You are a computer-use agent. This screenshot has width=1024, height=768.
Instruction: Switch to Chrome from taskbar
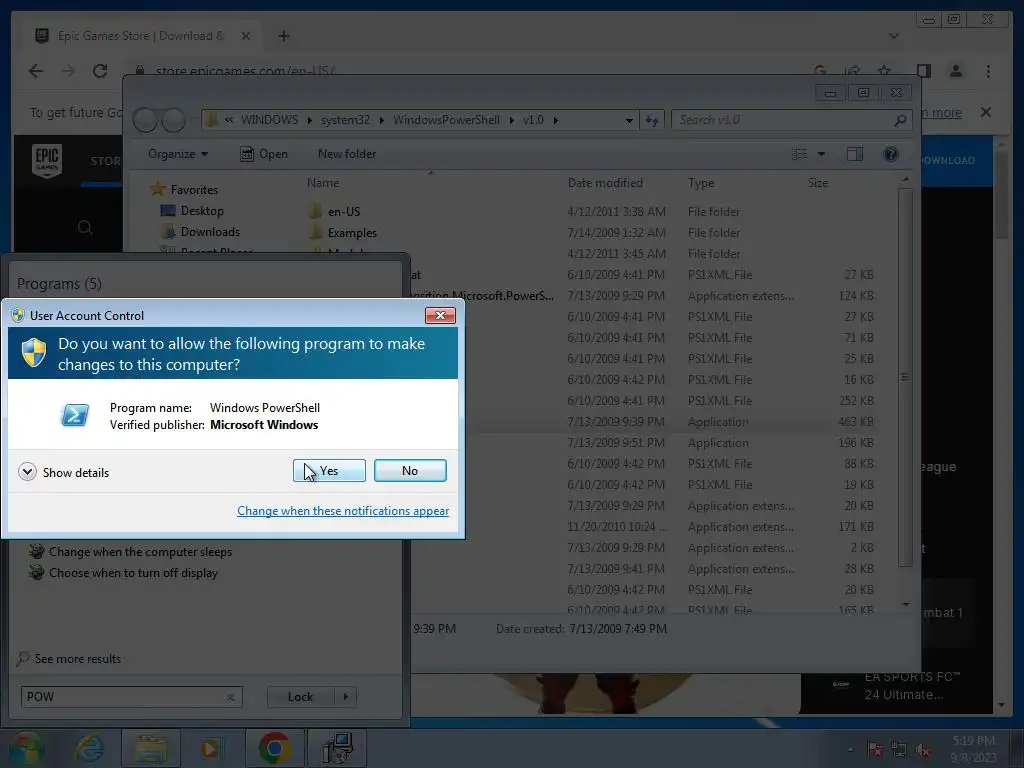coord(274,748)
